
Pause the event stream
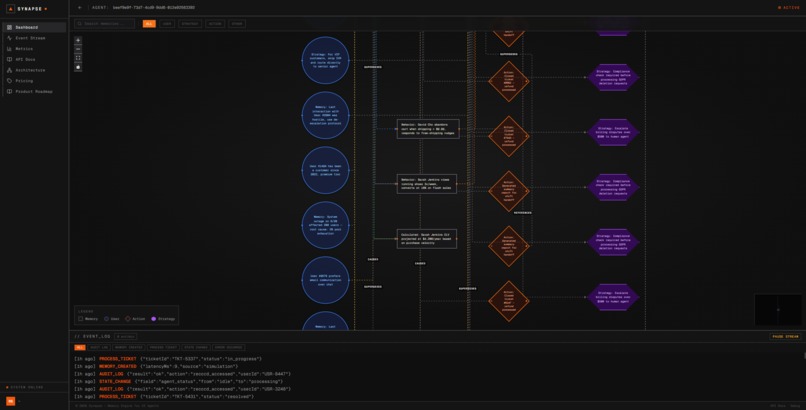(x=785, y=337)
